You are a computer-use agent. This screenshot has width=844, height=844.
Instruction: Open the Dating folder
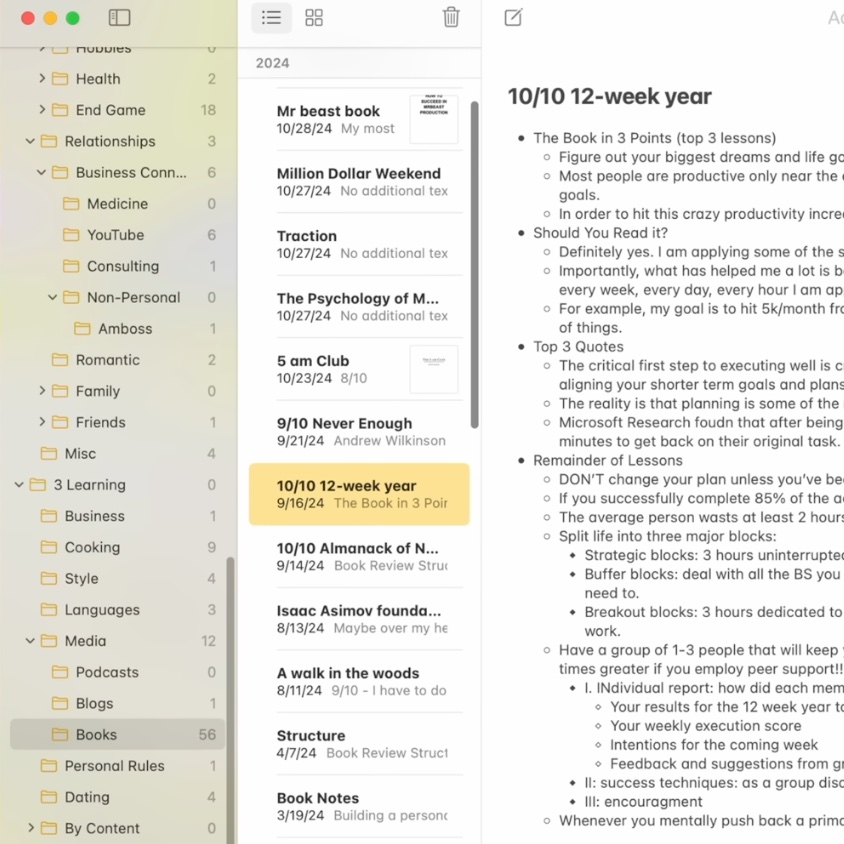click(x=117, y=797)
